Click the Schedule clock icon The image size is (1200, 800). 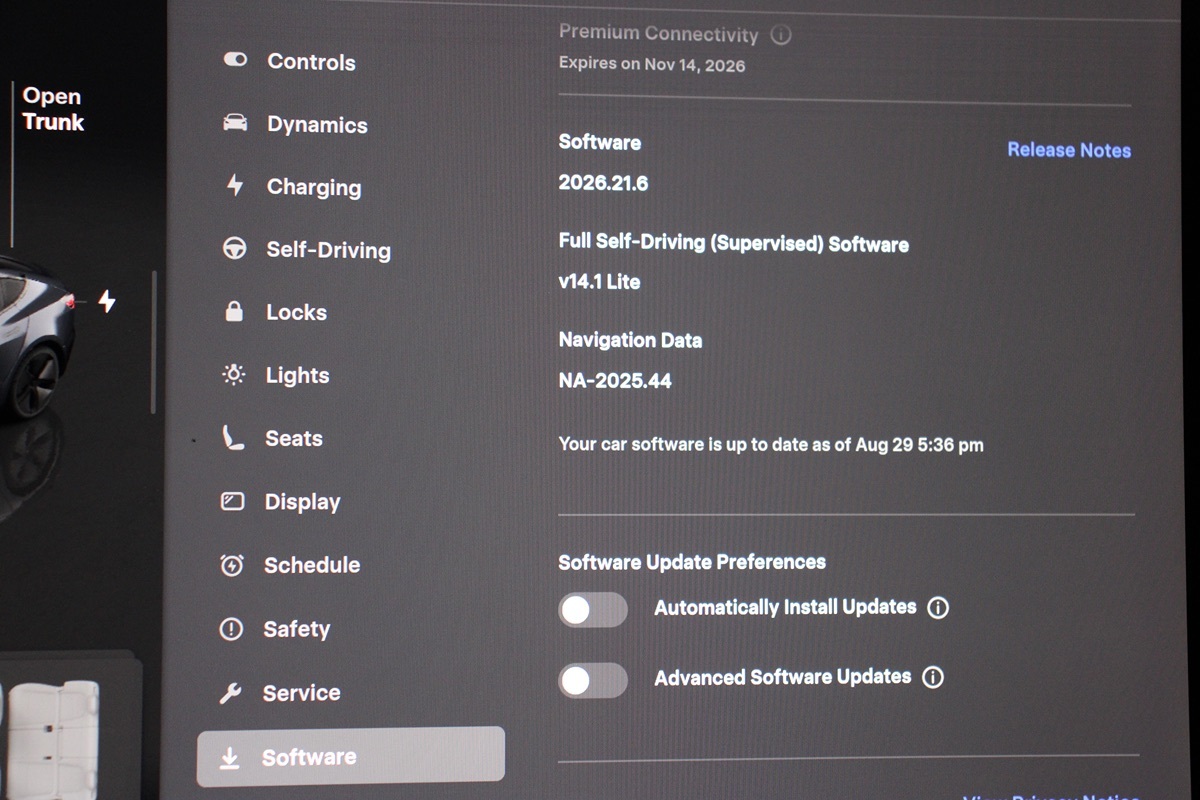[x=231, y=565]
